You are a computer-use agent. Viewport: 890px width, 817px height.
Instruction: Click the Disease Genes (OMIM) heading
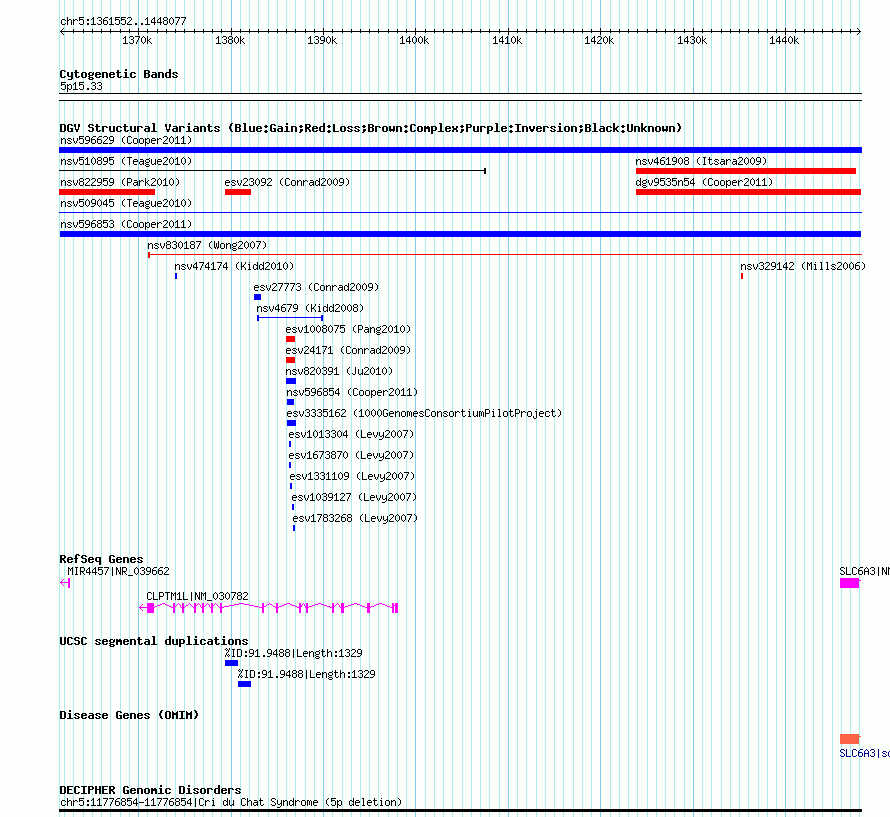pyautogui.click(x=129, y=715)
